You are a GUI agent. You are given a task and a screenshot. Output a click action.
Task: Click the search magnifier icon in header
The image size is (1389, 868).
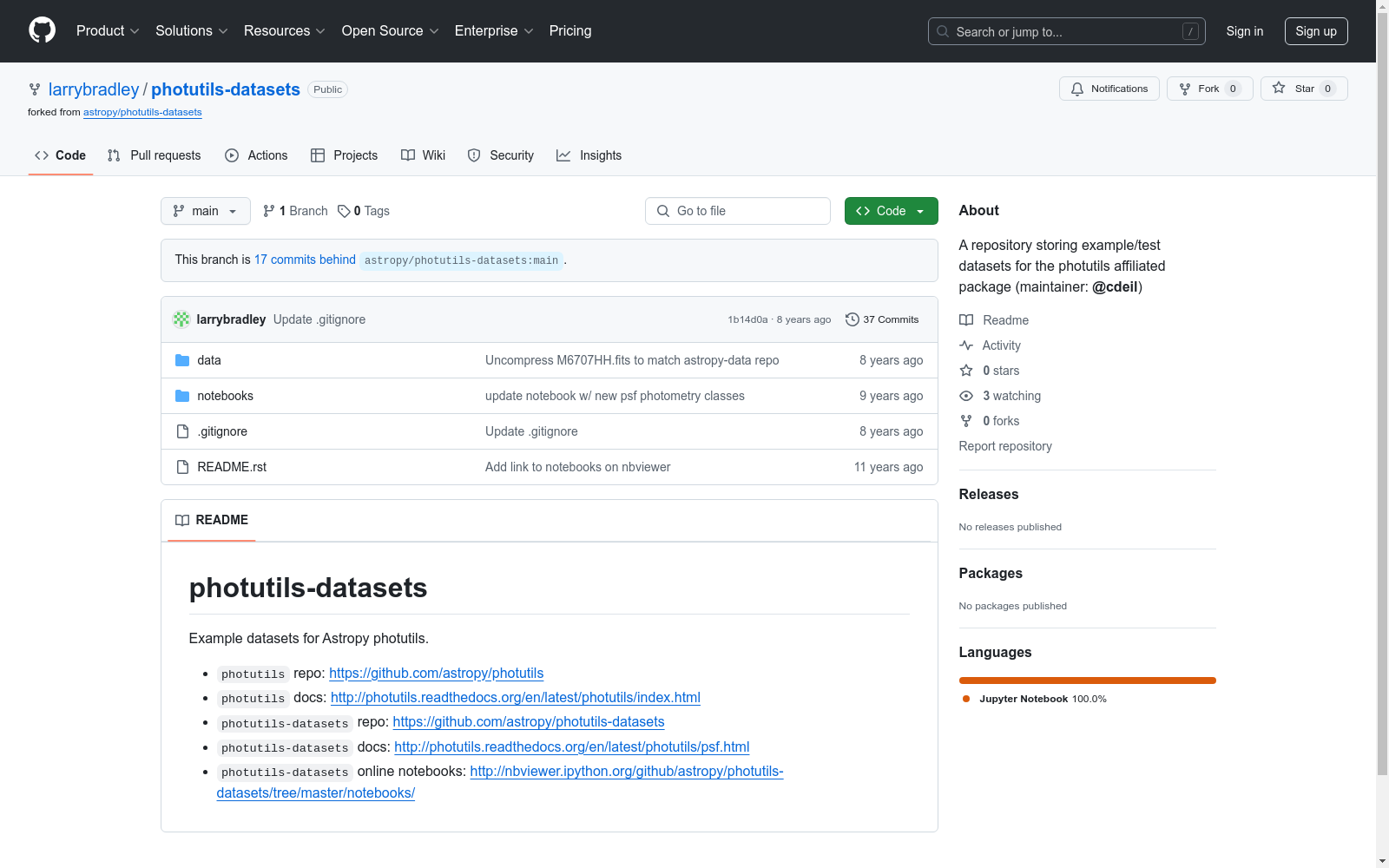(943, 31)
